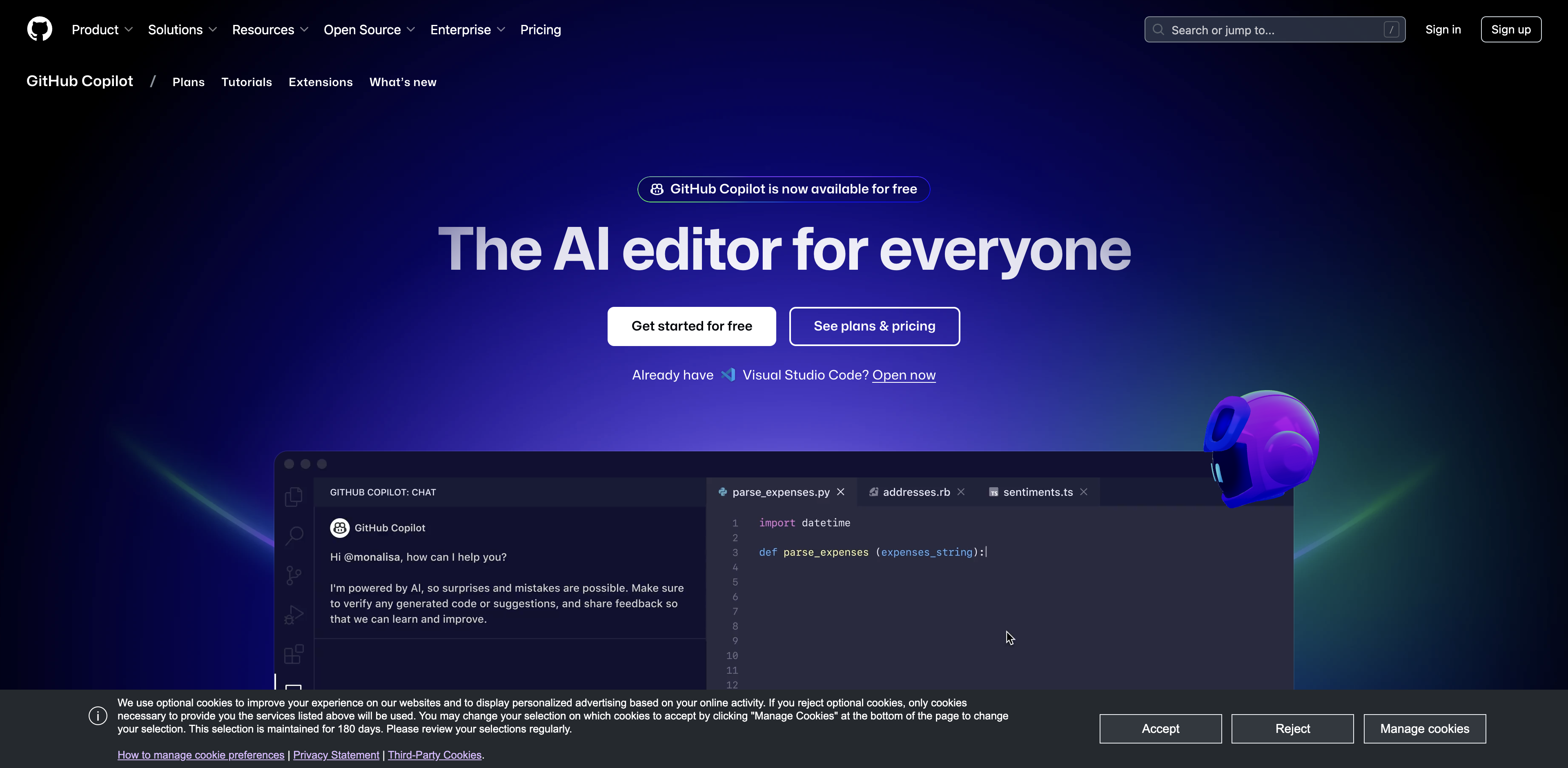Expand the Open Source menu
This screenshot has width=1568, height=768.
[369, 30]
